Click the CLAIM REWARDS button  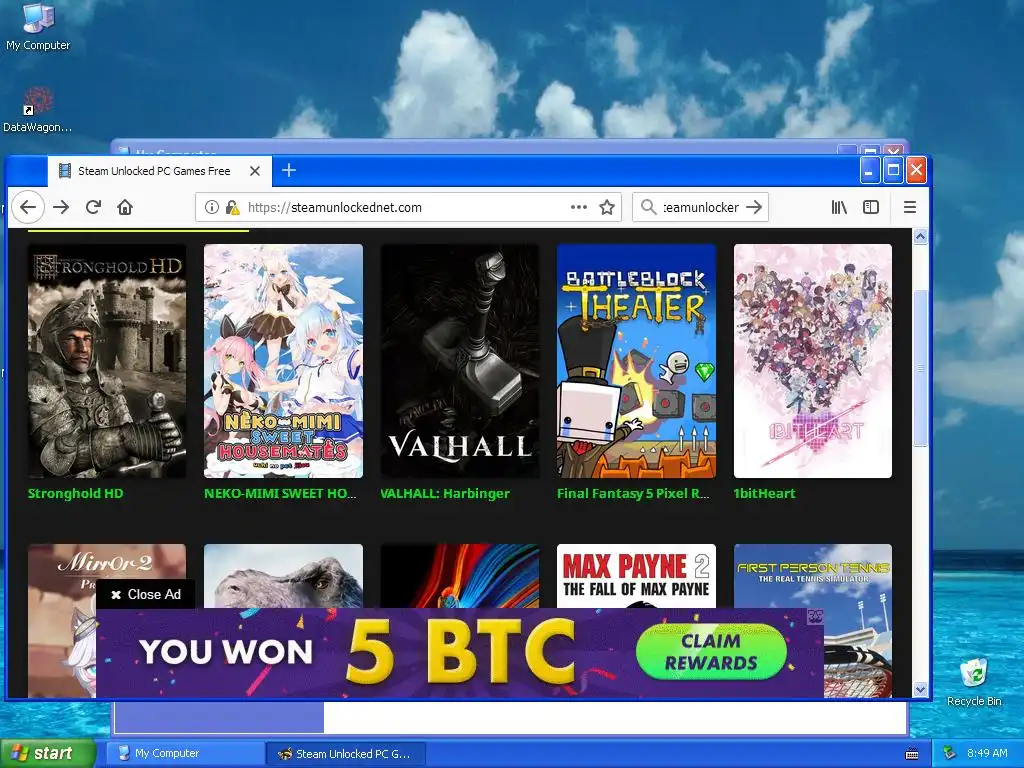[x=711, y=652]
